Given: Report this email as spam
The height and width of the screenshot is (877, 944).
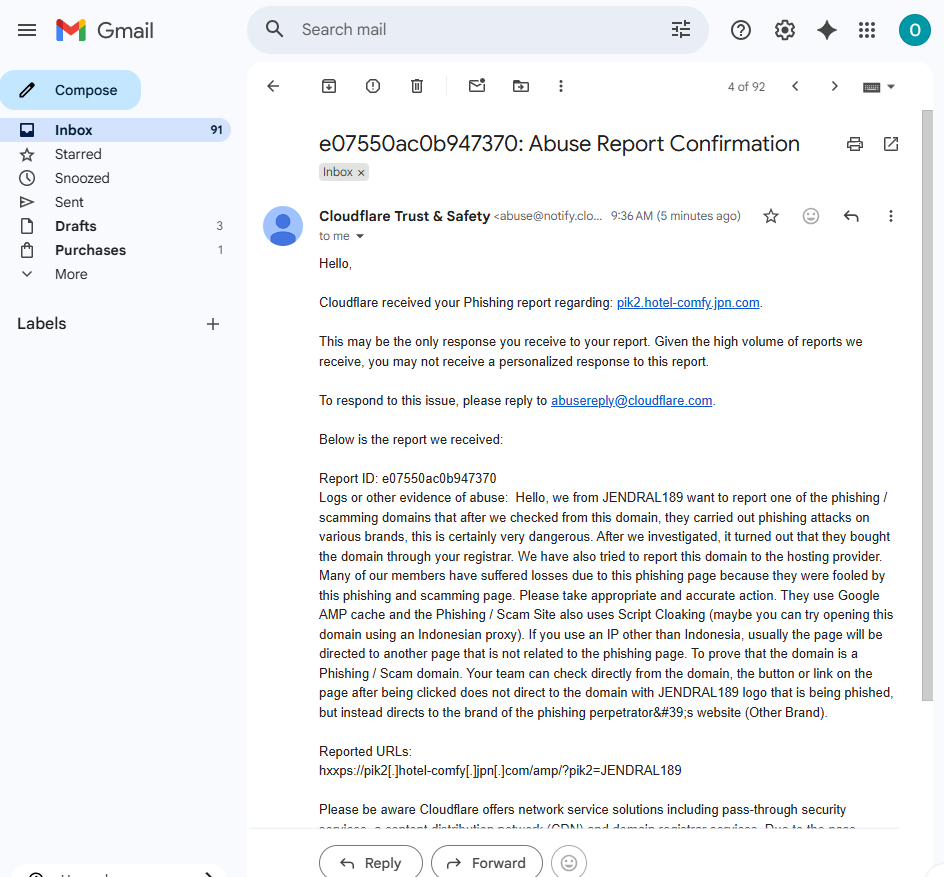Looking at the screenshot, I should [373, 86].
